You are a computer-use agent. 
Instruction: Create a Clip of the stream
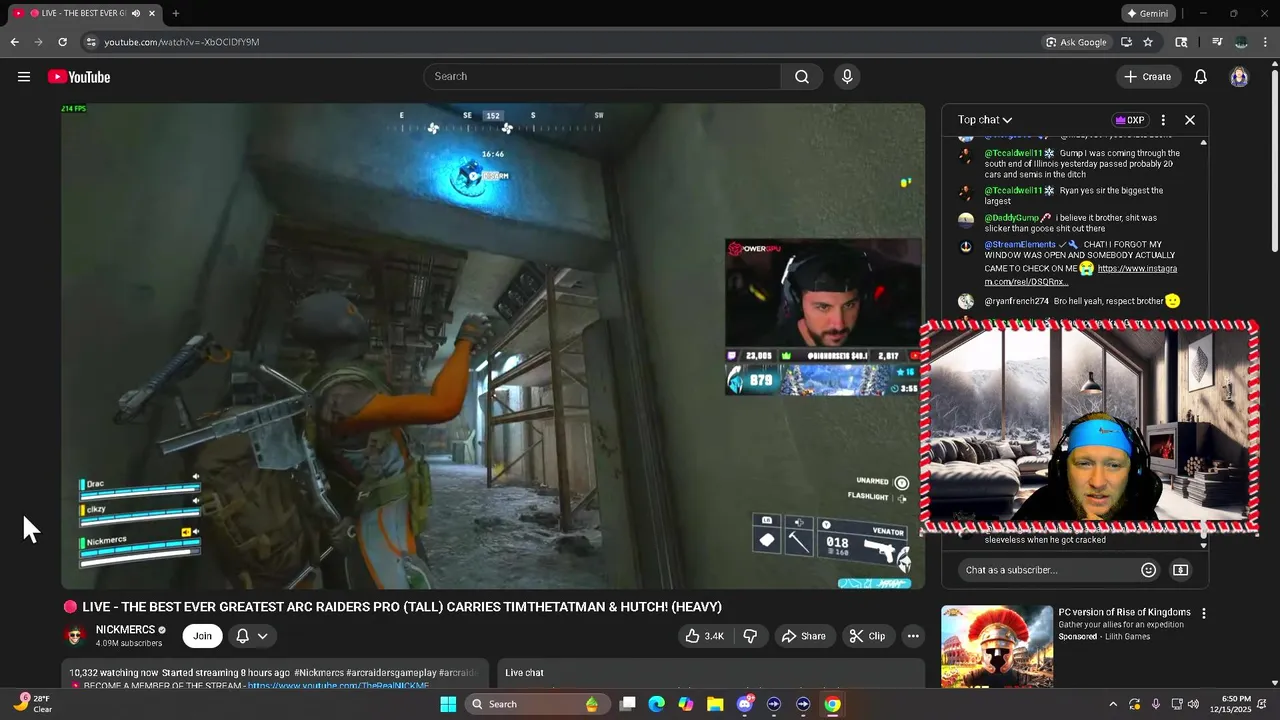[x=867, y=636]
